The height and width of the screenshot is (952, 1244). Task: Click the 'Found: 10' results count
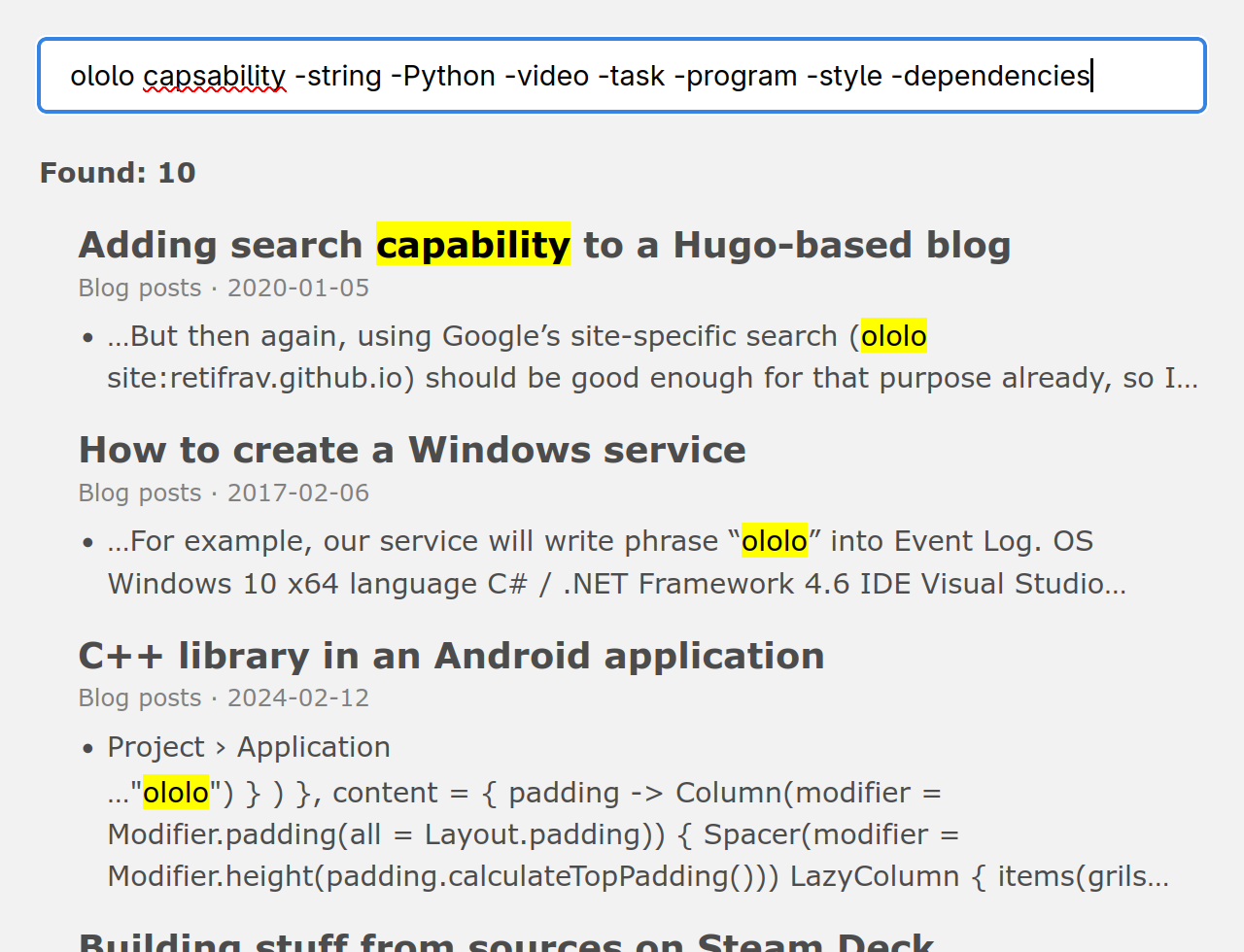(x=118, y=173)
